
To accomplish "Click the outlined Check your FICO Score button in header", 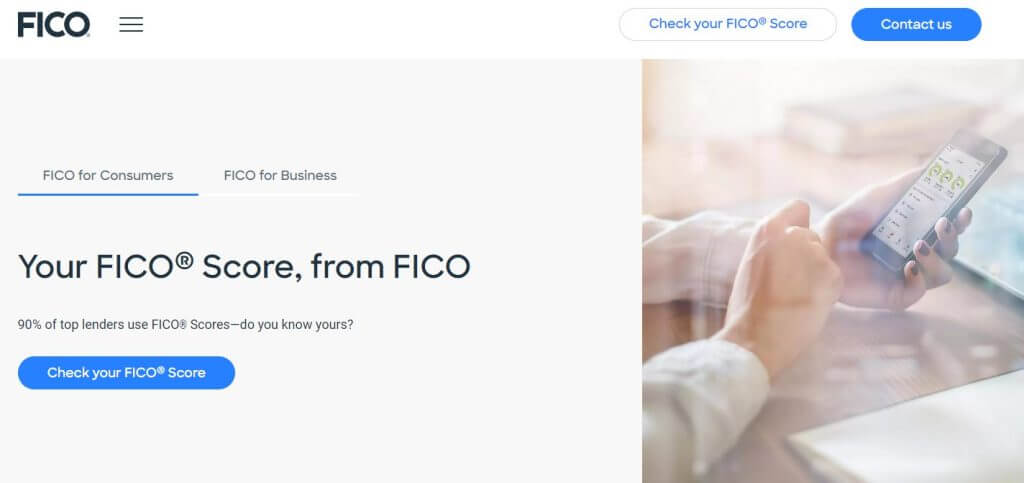I will click(x=727, y=24).
